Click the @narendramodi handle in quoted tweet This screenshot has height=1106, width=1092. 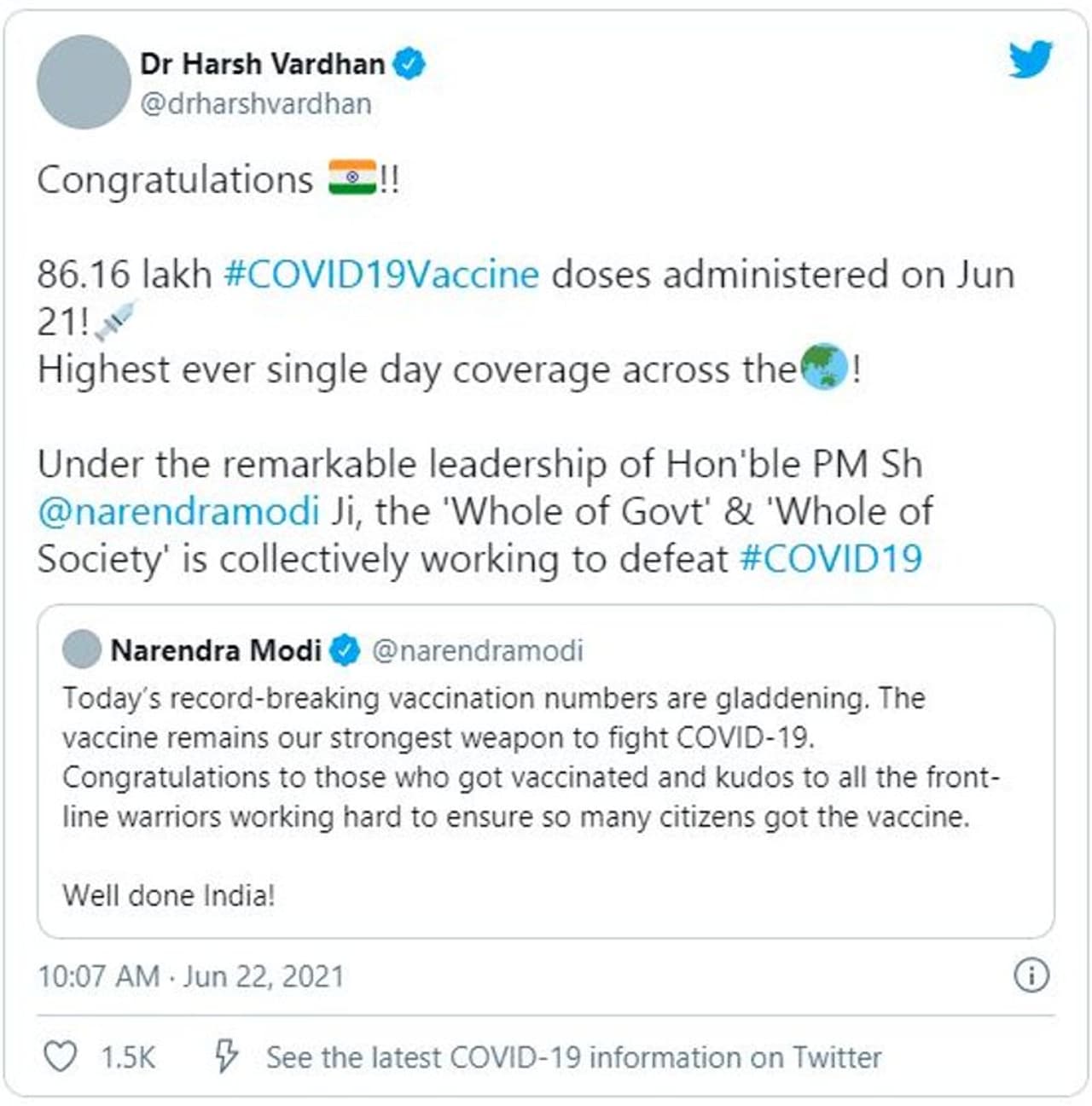tap(478, 650)
